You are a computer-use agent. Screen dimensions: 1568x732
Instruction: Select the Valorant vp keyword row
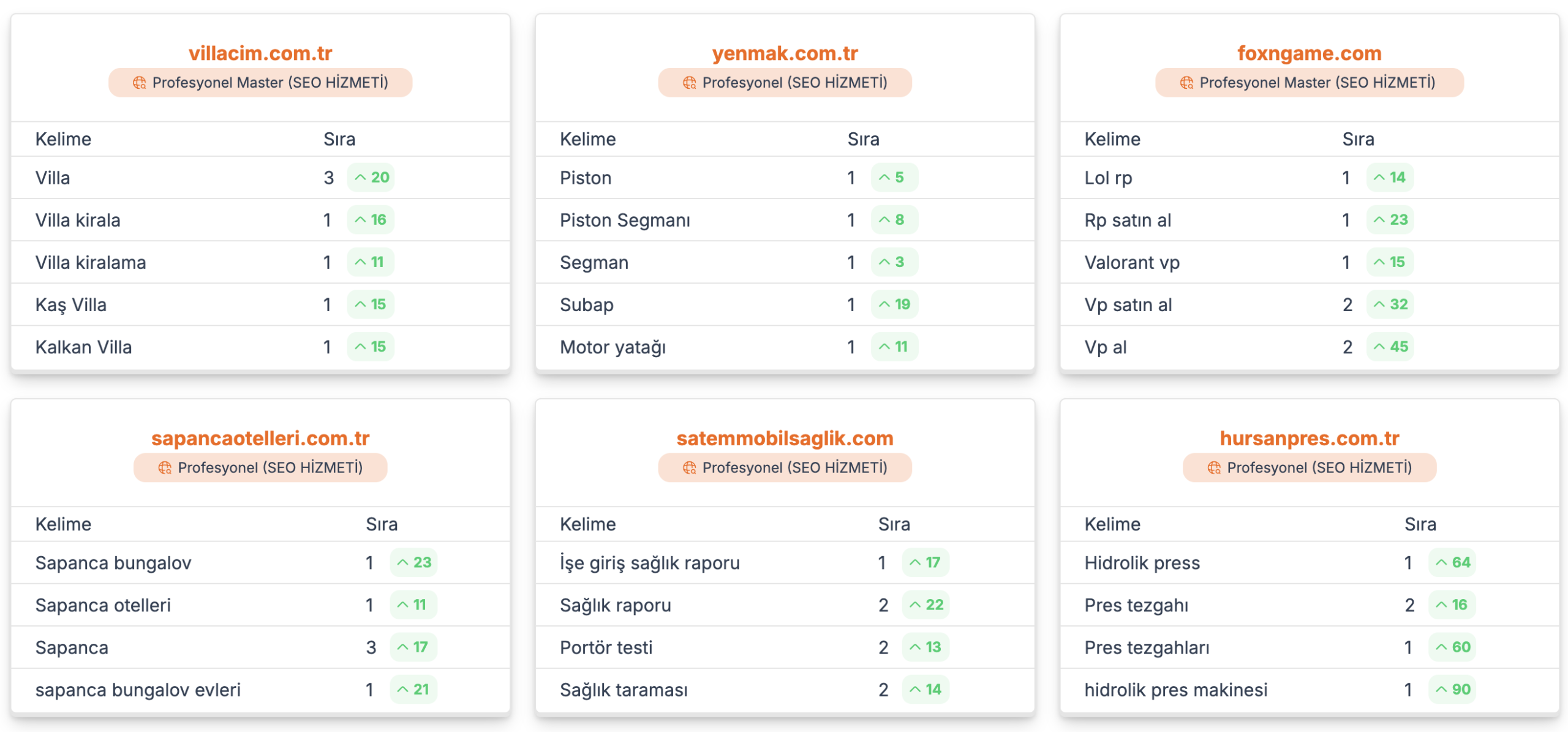[x=1310, y=262]
